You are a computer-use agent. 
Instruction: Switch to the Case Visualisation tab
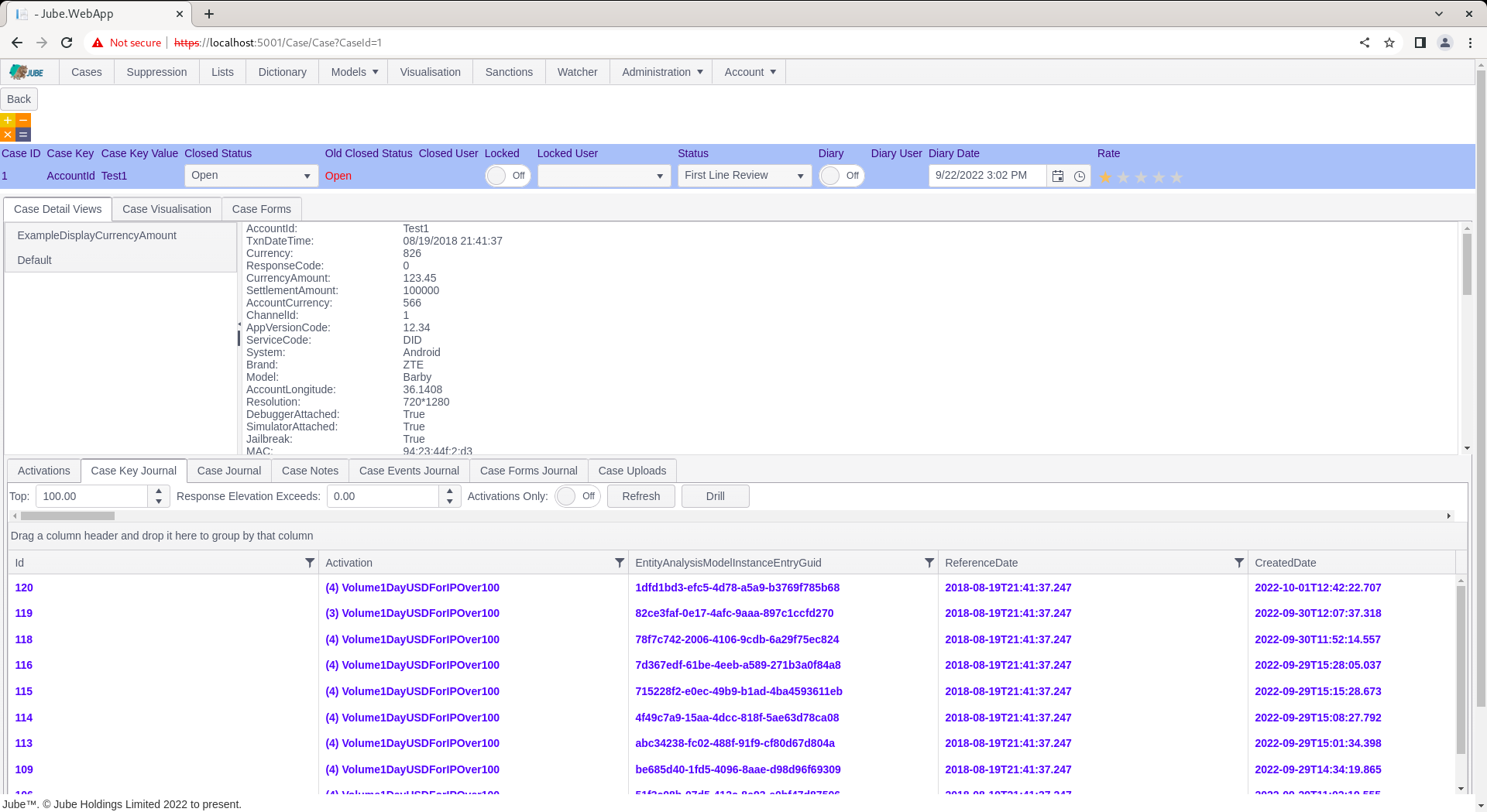coord(167,209)
